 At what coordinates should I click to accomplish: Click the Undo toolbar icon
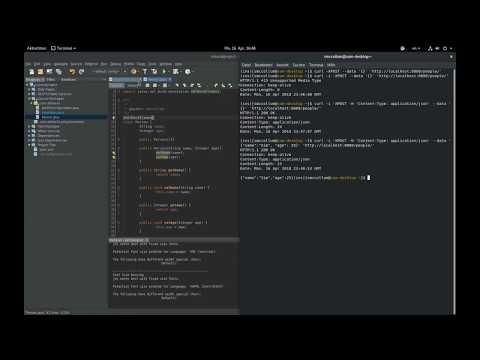(x=72, y=72)
